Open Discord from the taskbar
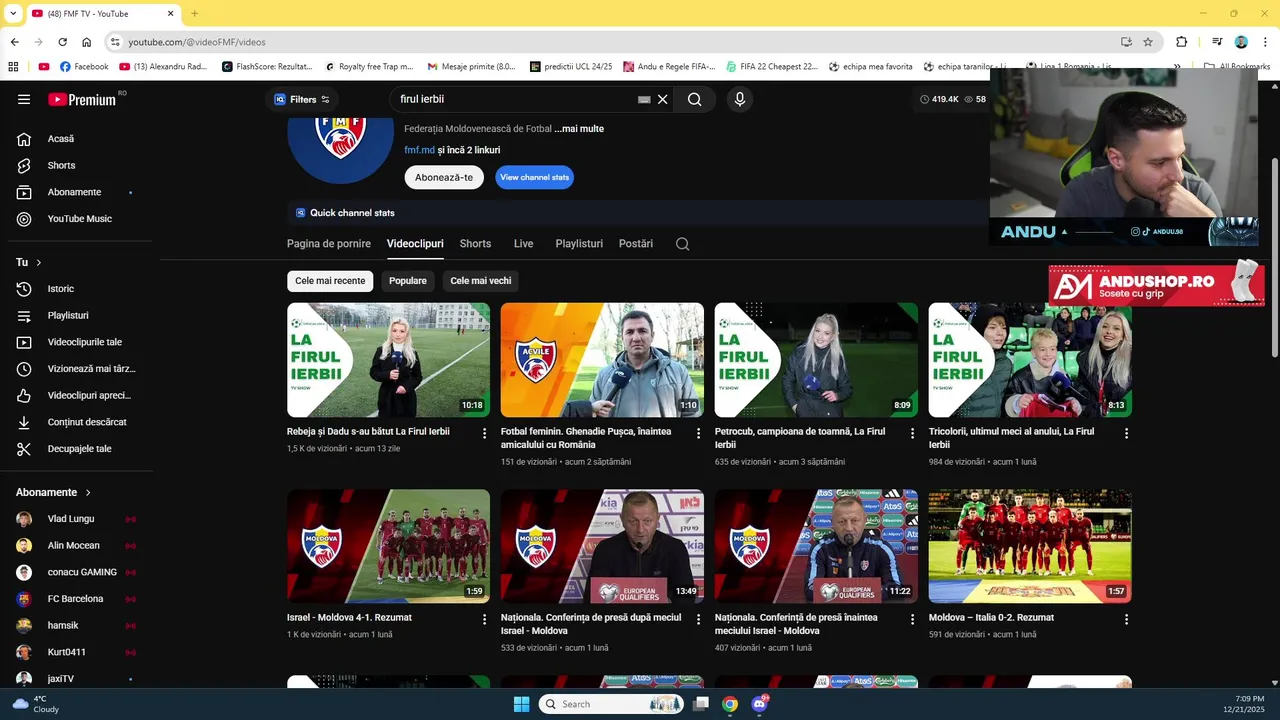The width and height of the screenshot is (1280, 720). point(759,704)
